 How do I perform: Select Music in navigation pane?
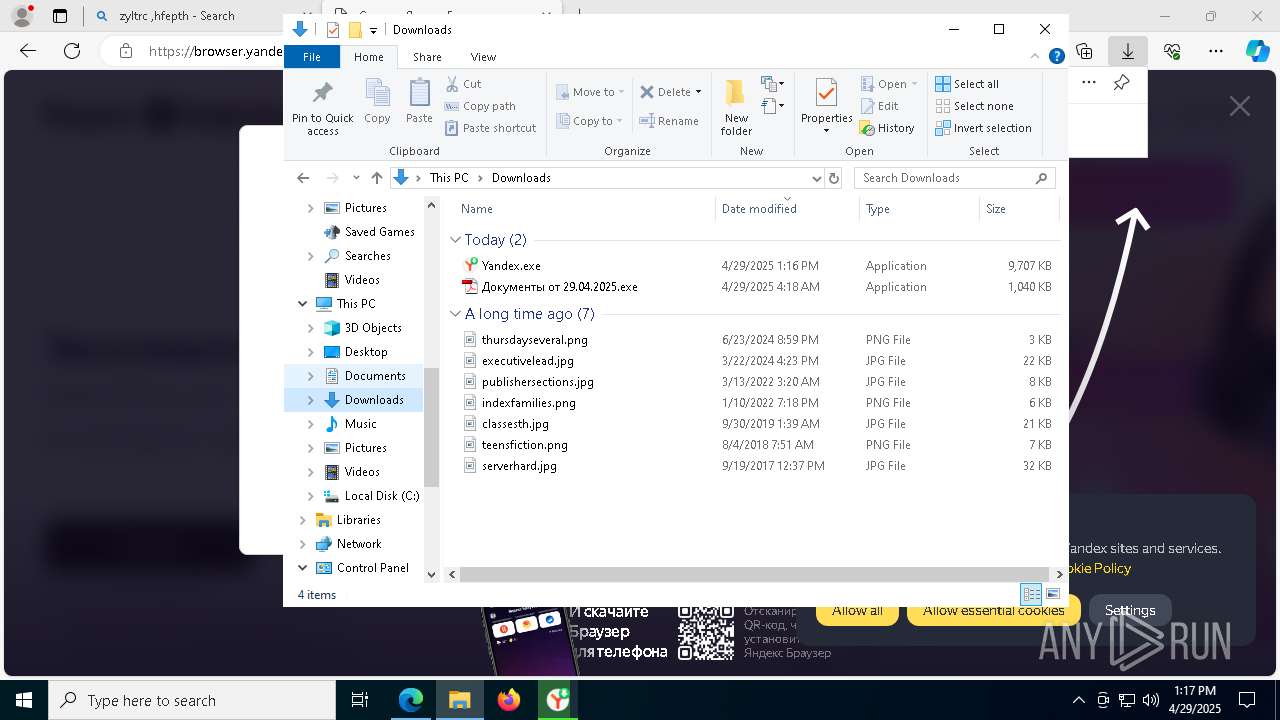coord(360,424)
